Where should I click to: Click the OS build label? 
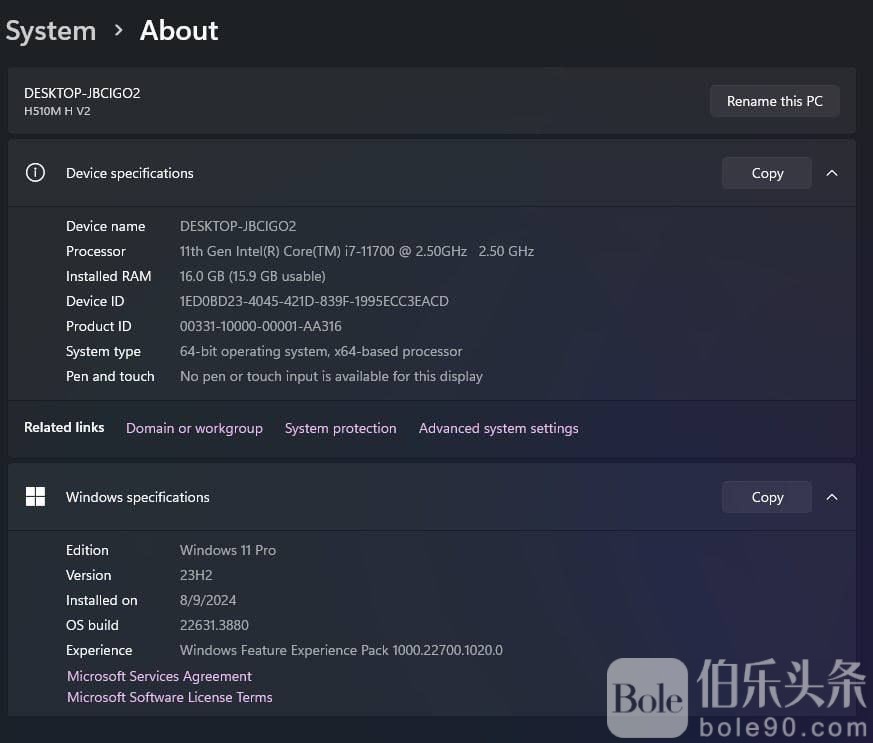coord(92,625)
